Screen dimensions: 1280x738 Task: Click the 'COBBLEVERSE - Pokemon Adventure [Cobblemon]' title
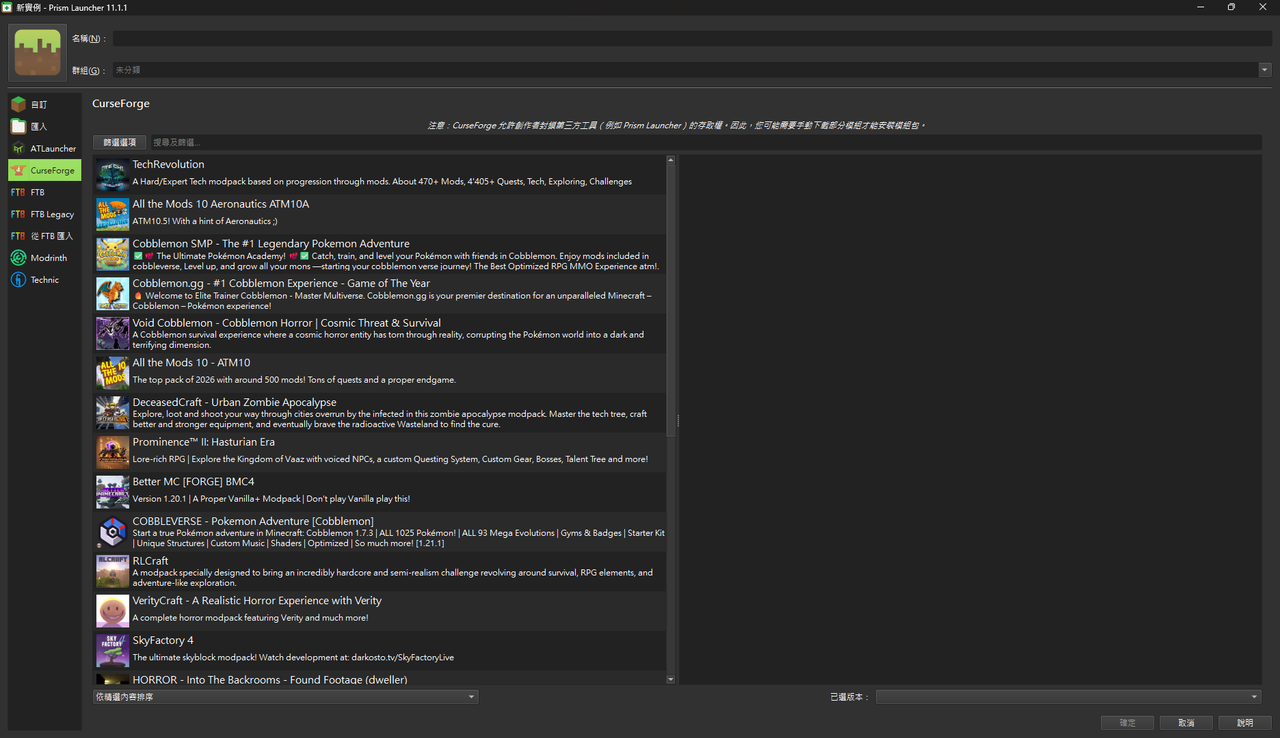coord(253,521)
